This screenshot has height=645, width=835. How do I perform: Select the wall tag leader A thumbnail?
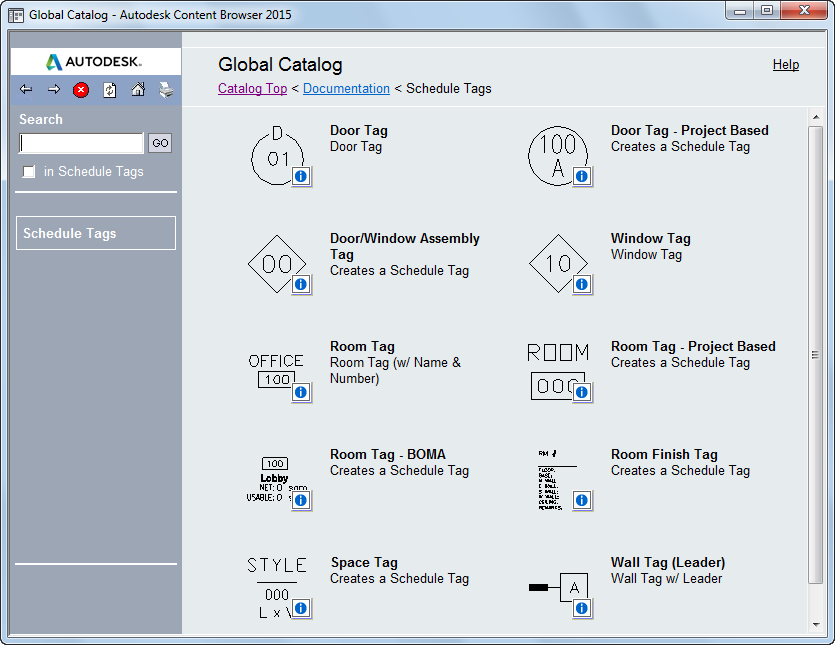tap(558, 587)
